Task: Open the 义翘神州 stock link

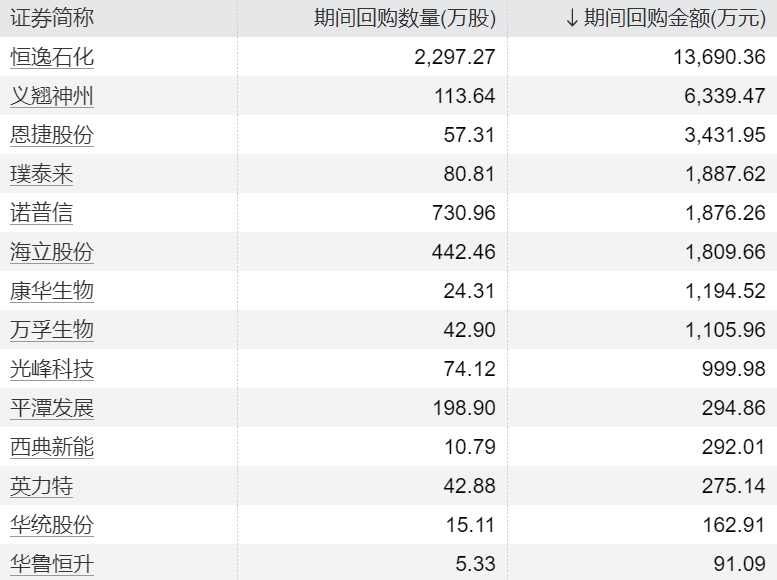Action: click(x=52, y=96)
